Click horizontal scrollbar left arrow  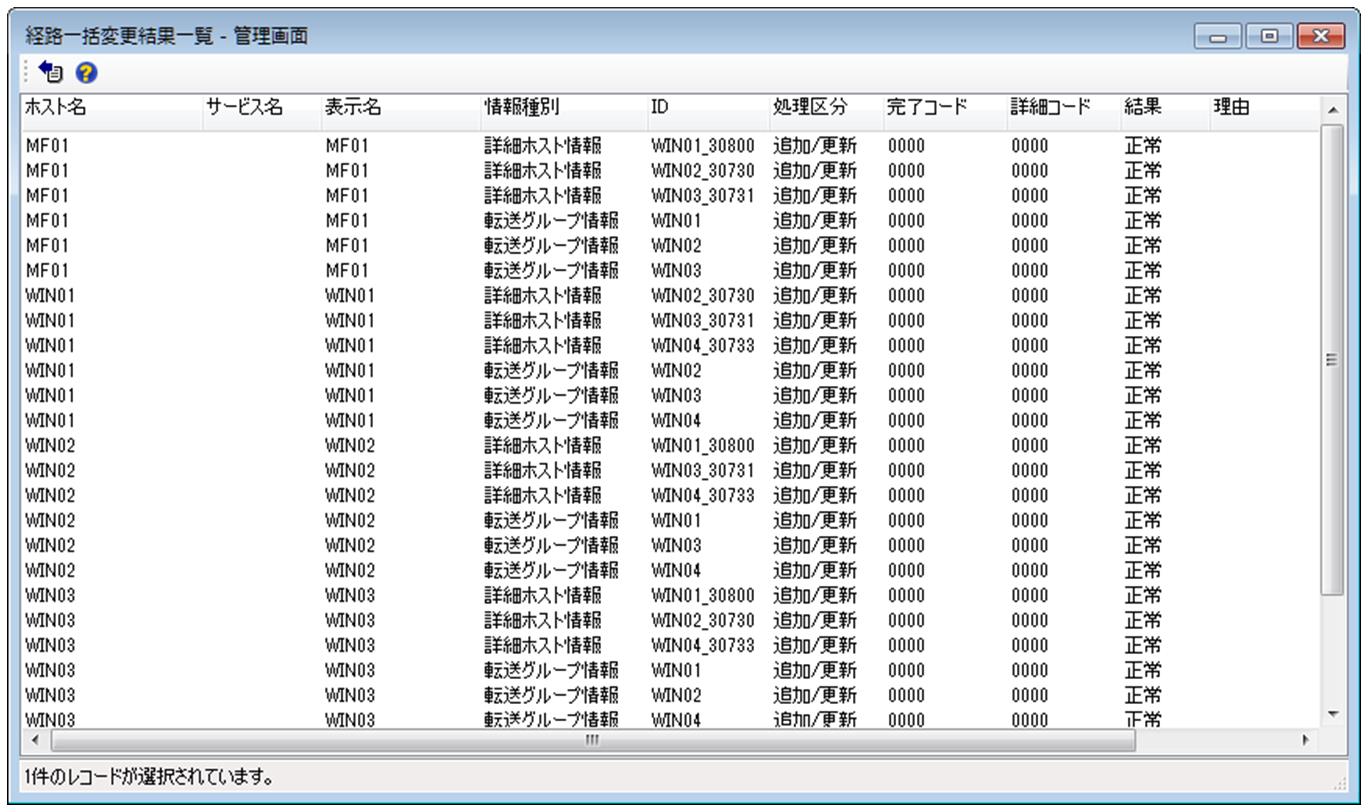[35, 739]
